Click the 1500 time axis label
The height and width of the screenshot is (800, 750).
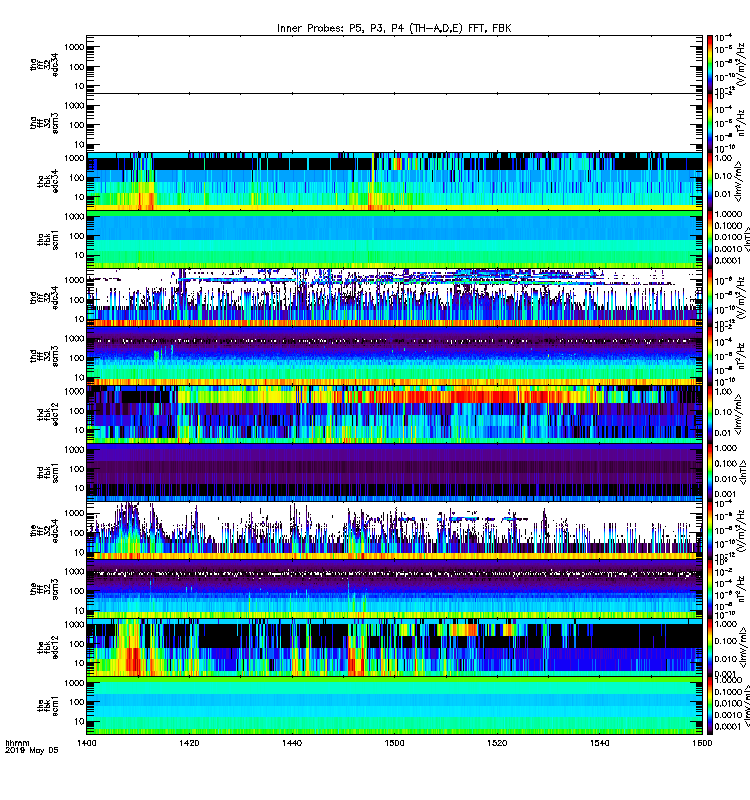click(394, 743)
